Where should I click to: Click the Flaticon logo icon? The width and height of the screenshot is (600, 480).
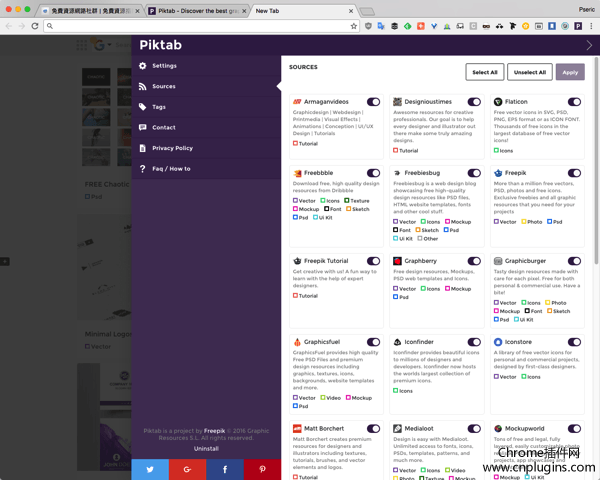(x=498, y=102)
